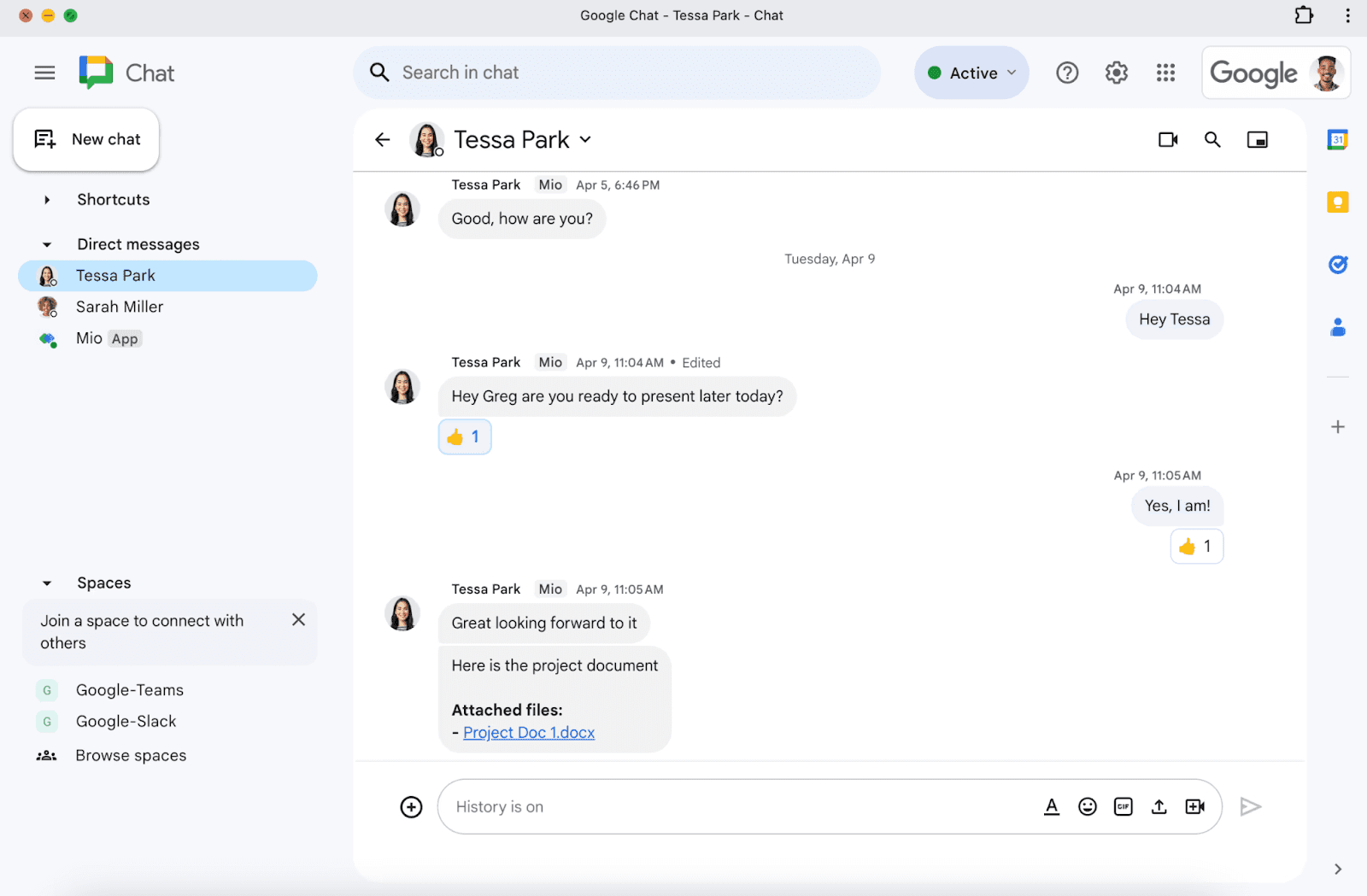Start a New chat
Screen dimensions: 1367x896
(86, 138)
